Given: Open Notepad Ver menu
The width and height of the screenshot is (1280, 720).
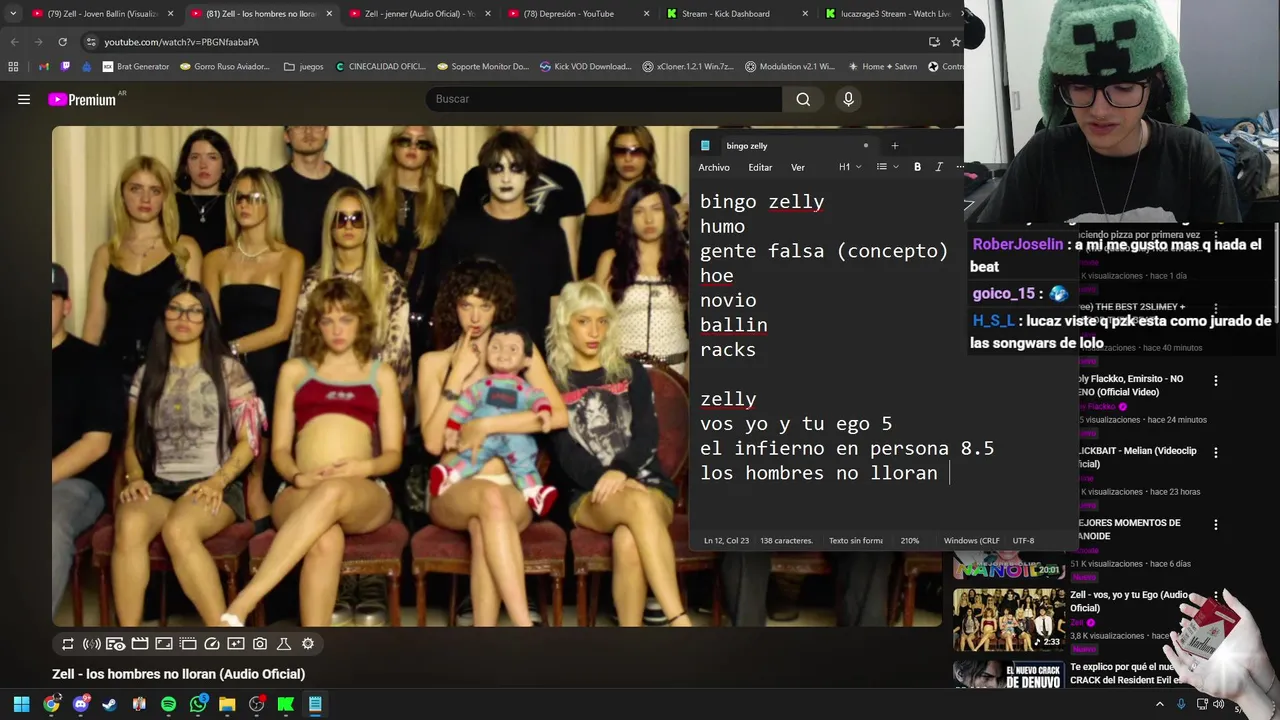Looking at the screenshot, I should coord(798,167).
